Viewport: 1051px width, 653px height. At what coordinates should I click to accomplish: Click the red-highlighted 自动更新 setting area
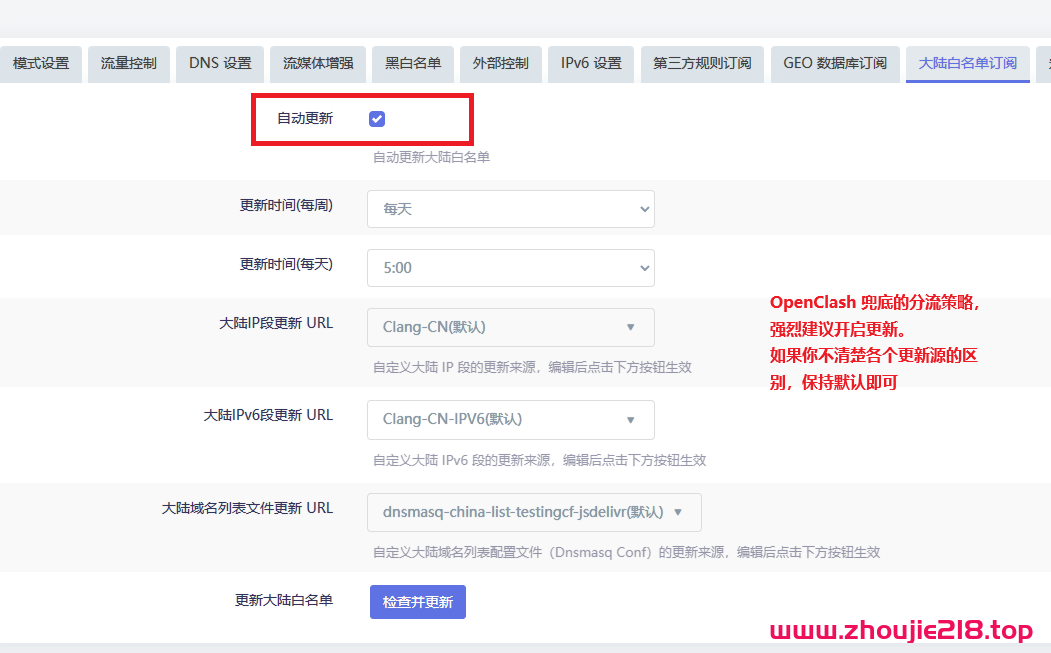362,119
